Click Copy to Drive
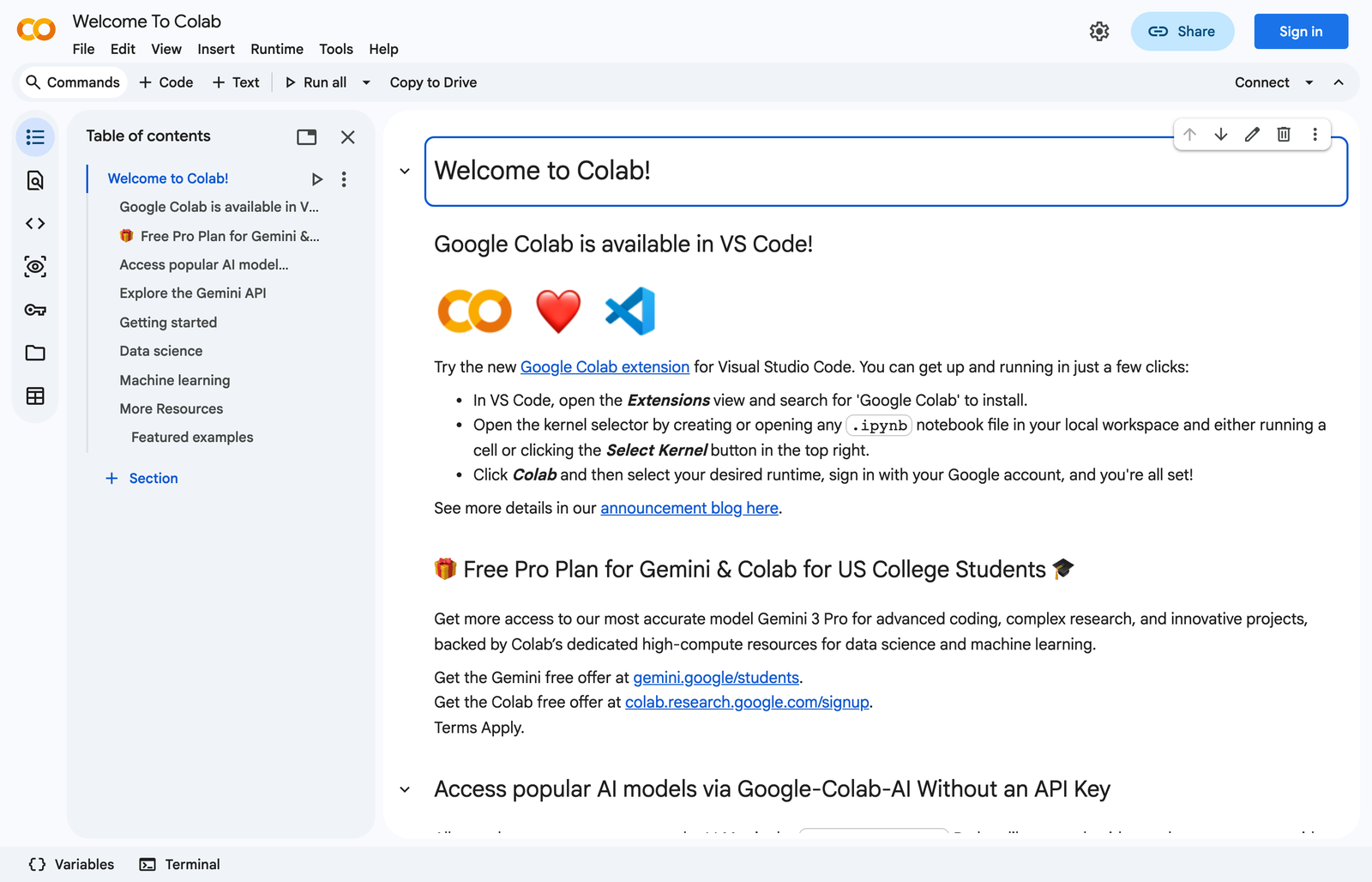This screenshot has height=882, width=1372. tap(432, 82)
